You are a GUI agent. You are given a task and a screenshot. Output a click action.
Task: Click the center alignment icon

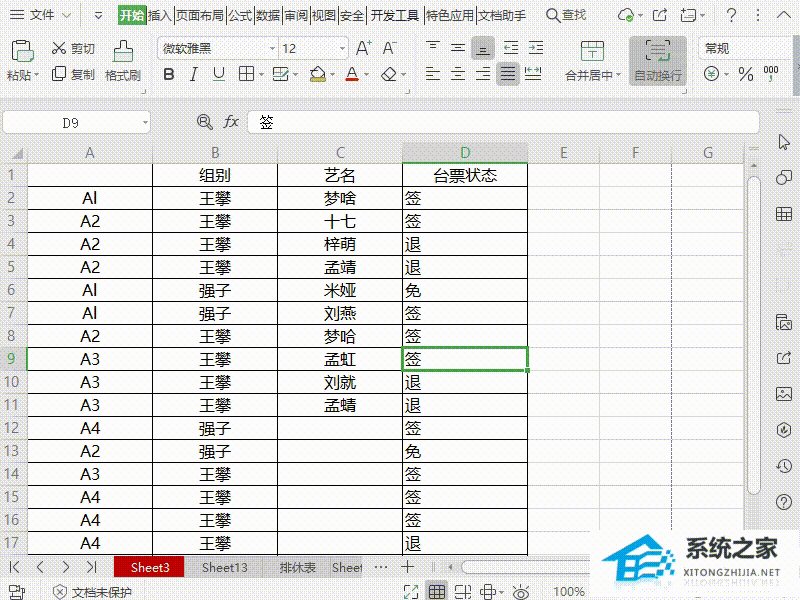coord(457,73)
